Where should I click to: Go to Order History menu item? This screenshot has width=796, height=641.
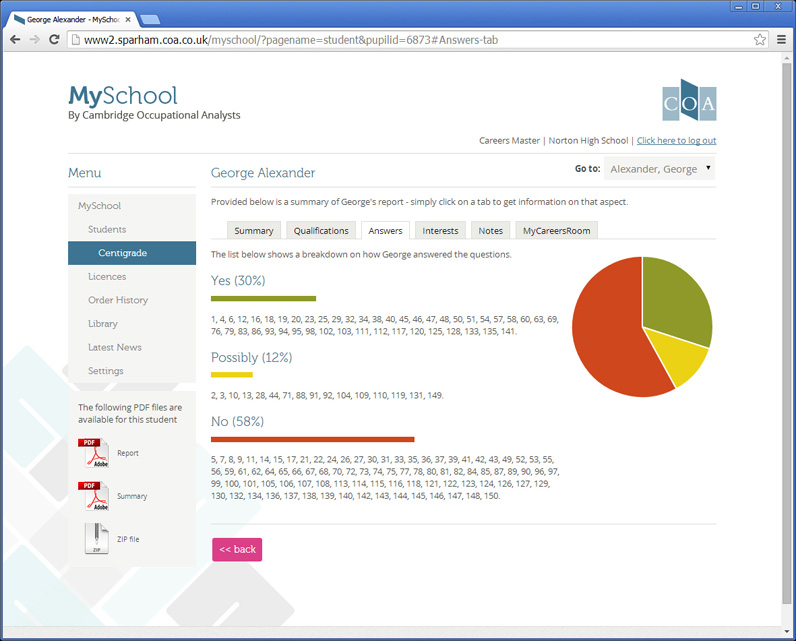click(118, 300)
